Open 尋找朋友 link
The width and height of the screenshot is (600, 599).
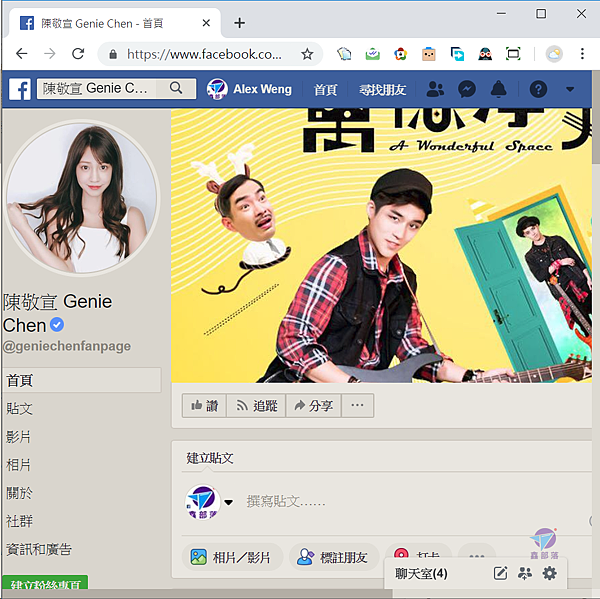pyautogui.click(x=382, y=90)
